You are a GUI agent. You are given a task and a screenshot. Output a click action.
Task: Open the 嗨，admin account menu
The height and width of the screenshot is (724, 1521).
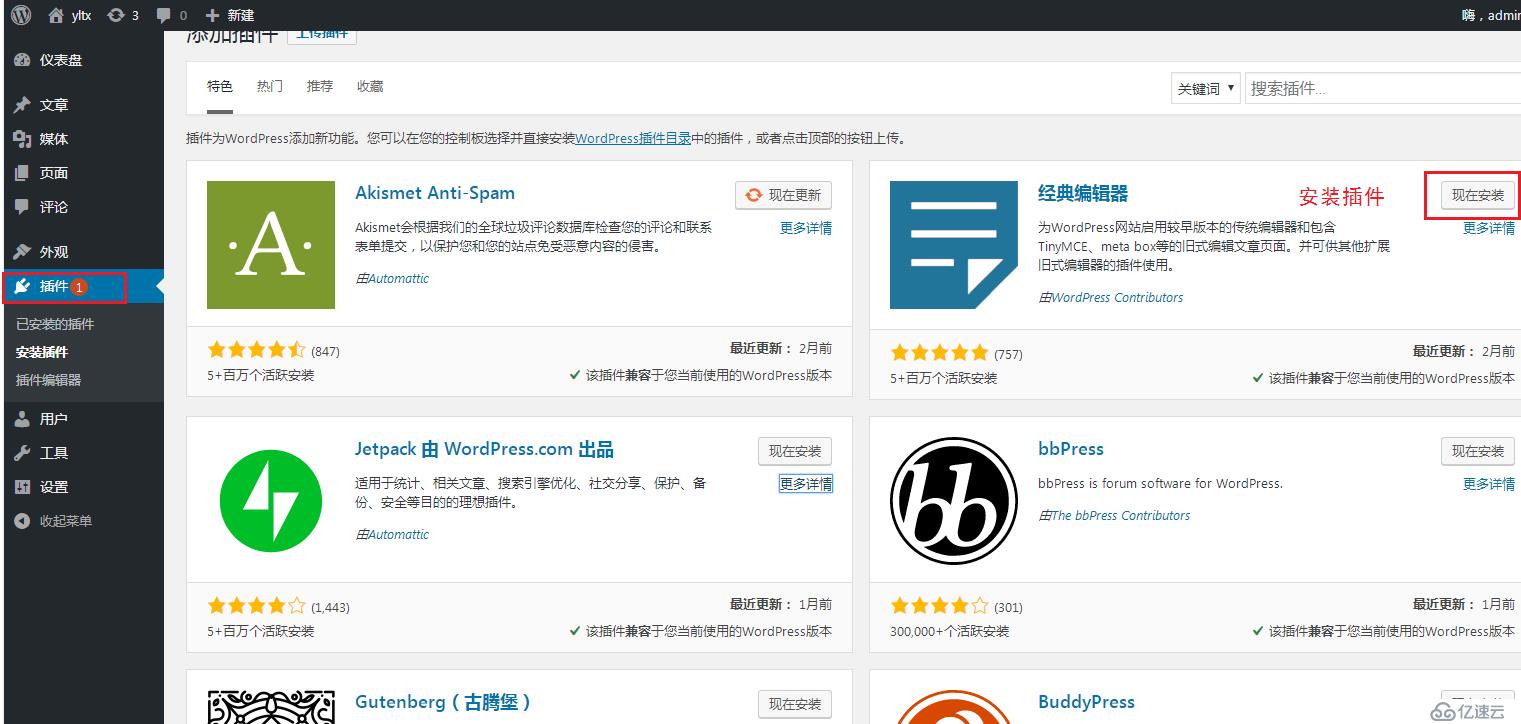click(1491, 15)
